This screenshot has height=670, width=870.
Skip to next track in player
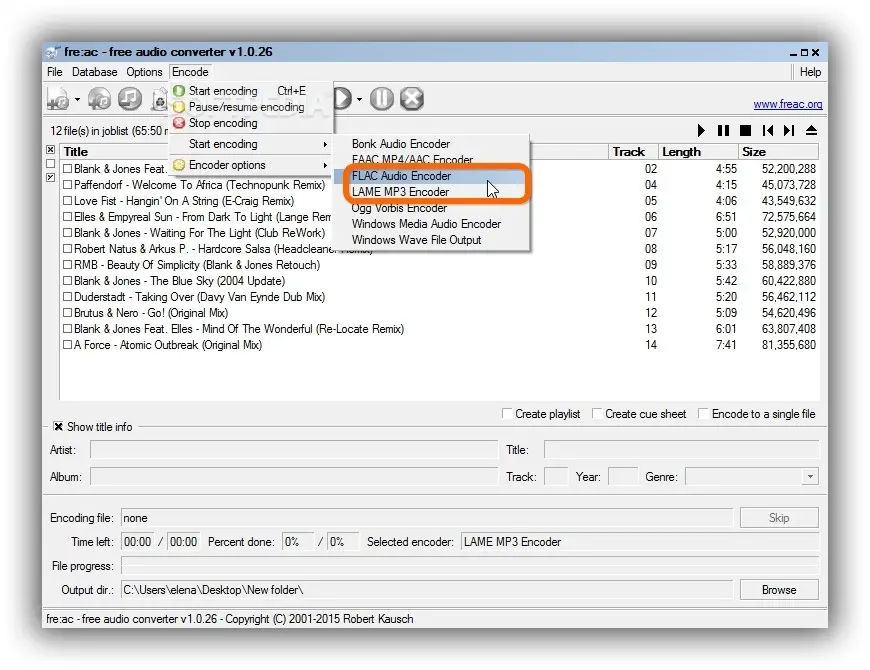789,131
